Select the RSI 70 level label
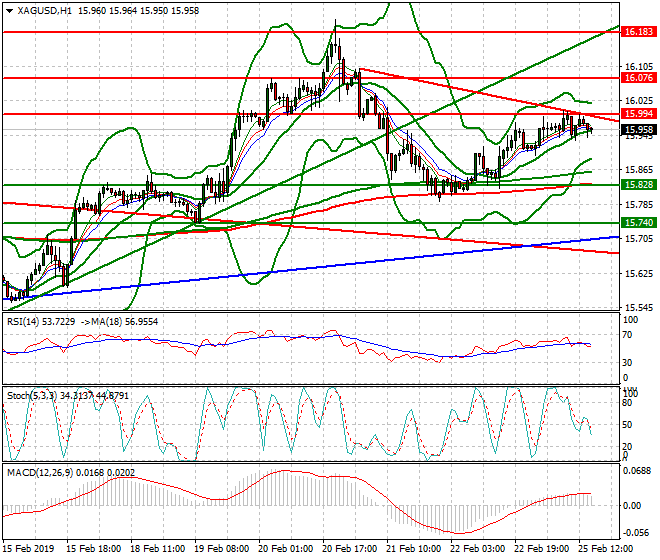Screen dimensions: 660x560 (627, 335)
